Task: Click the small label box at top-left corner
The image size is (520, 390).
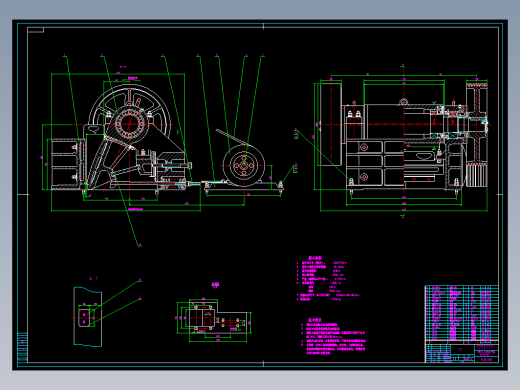Action: click(x=35, y=30)
